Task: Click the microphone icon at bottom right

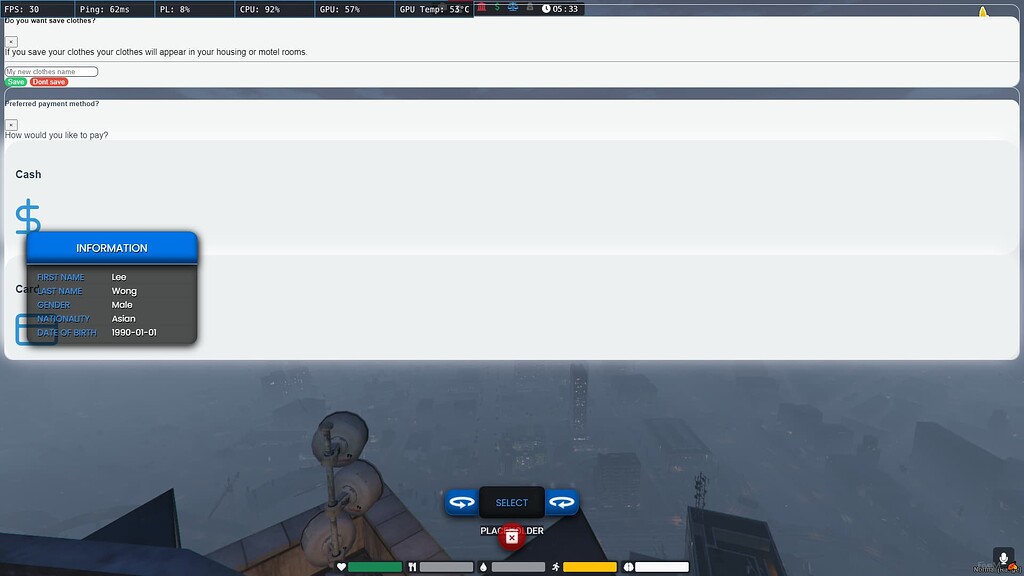Action: [1004, 558]
